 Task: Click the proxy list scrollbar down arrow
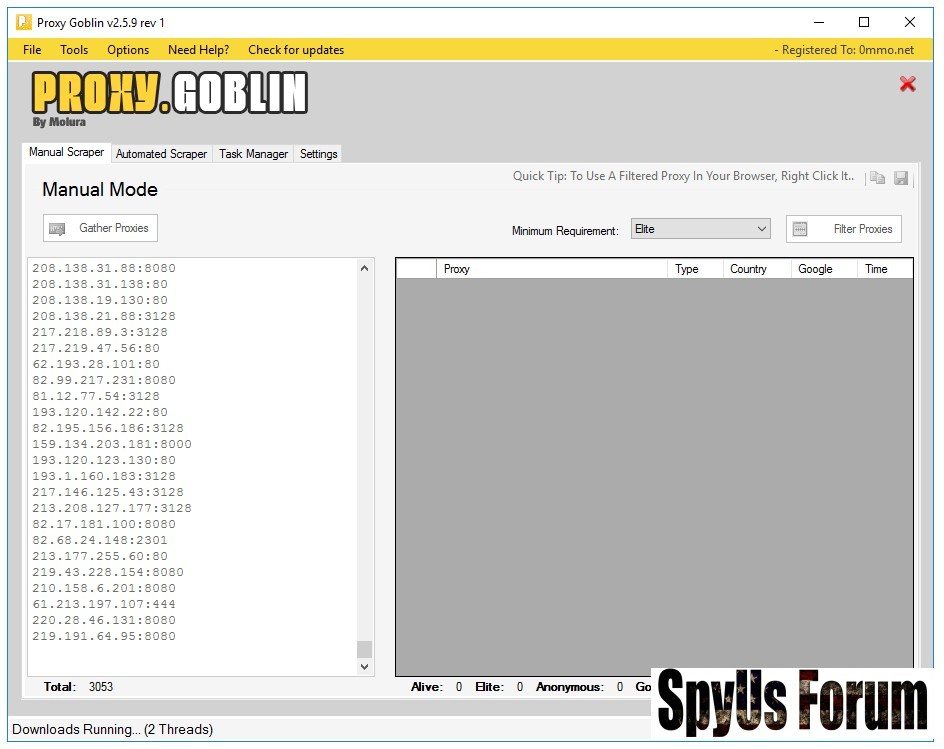point(364,666)
